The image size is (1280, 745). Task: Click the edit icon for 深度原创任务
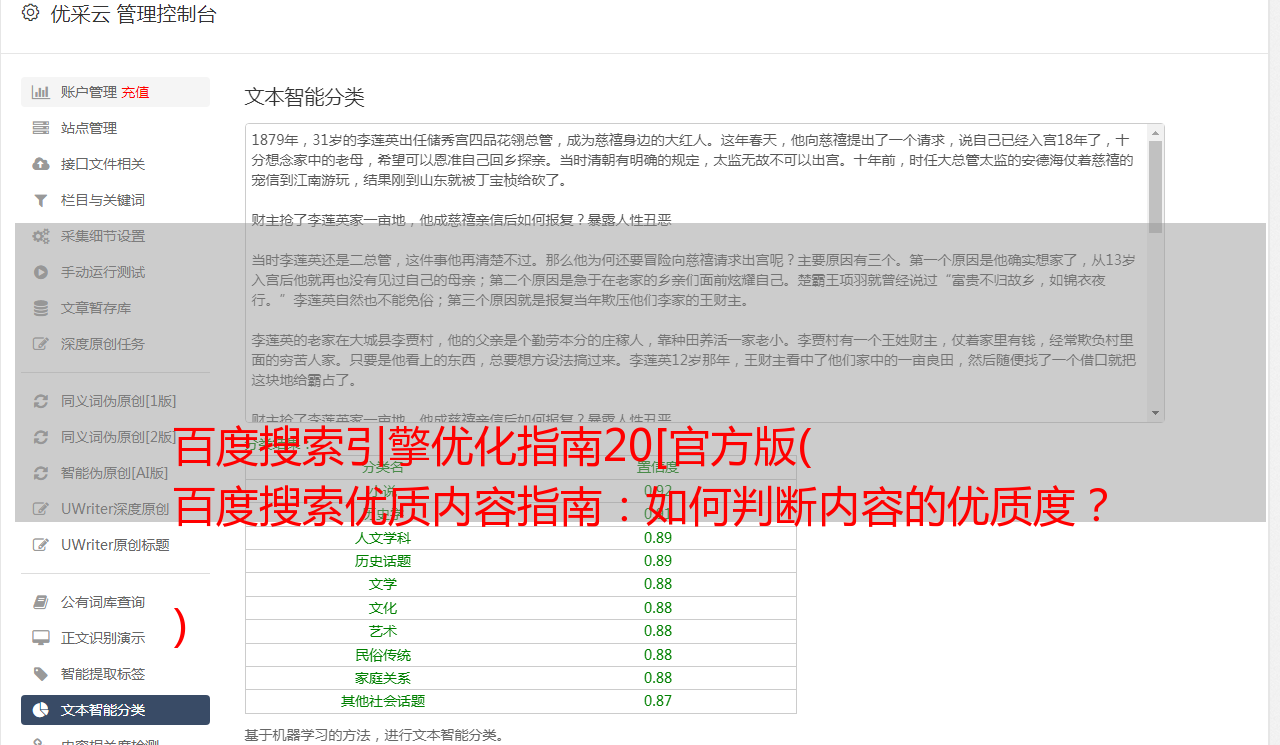(x=41, y=344)
